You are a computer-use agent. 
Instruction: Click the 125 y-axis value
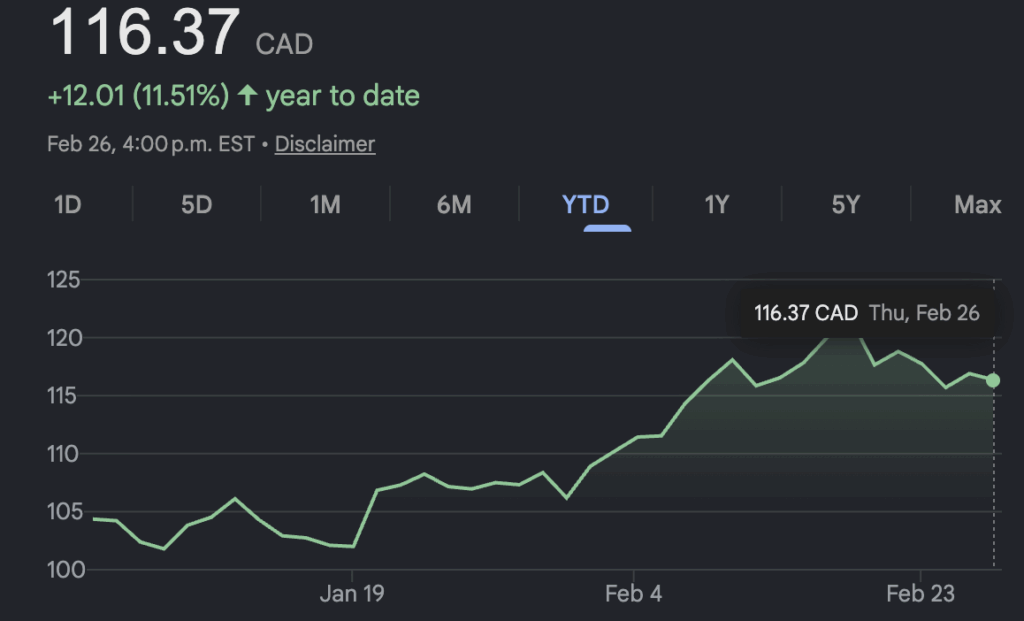point(64,280)
